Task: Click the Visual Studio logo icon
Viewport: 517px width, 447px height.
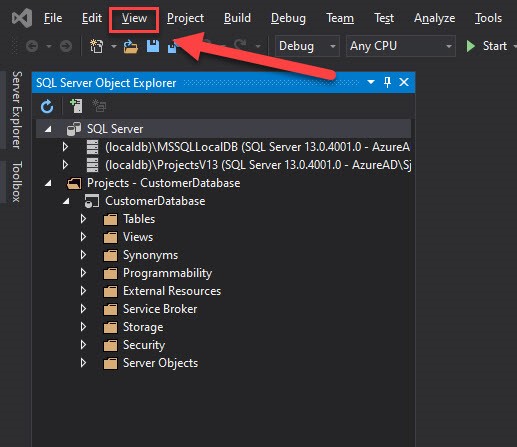Action: click(22, 18)
